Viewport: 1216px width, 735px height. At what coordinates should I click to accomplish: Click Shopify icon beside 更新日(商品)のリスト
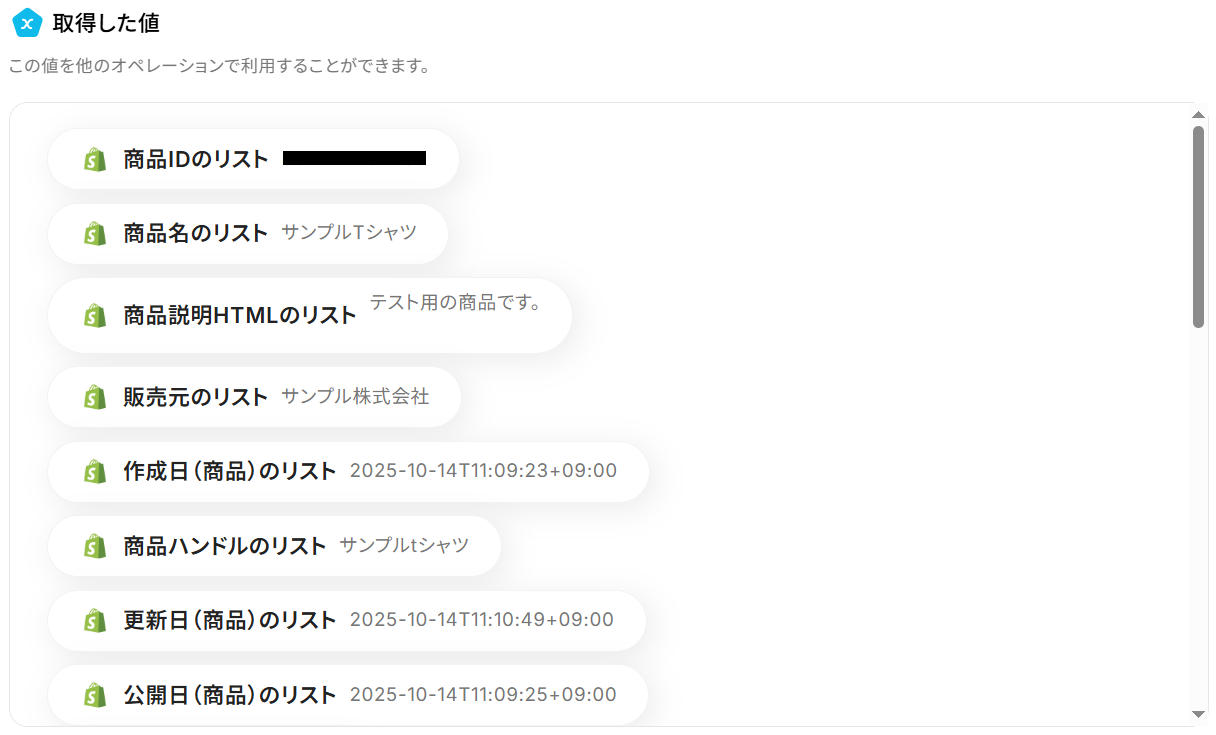pyautogui.click(x=95, y=620)
